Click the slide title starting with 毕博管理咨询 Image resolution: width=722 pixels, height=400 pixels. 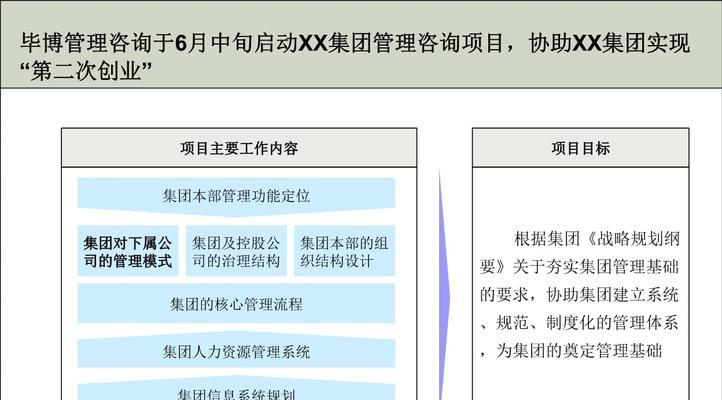(355, 56)
